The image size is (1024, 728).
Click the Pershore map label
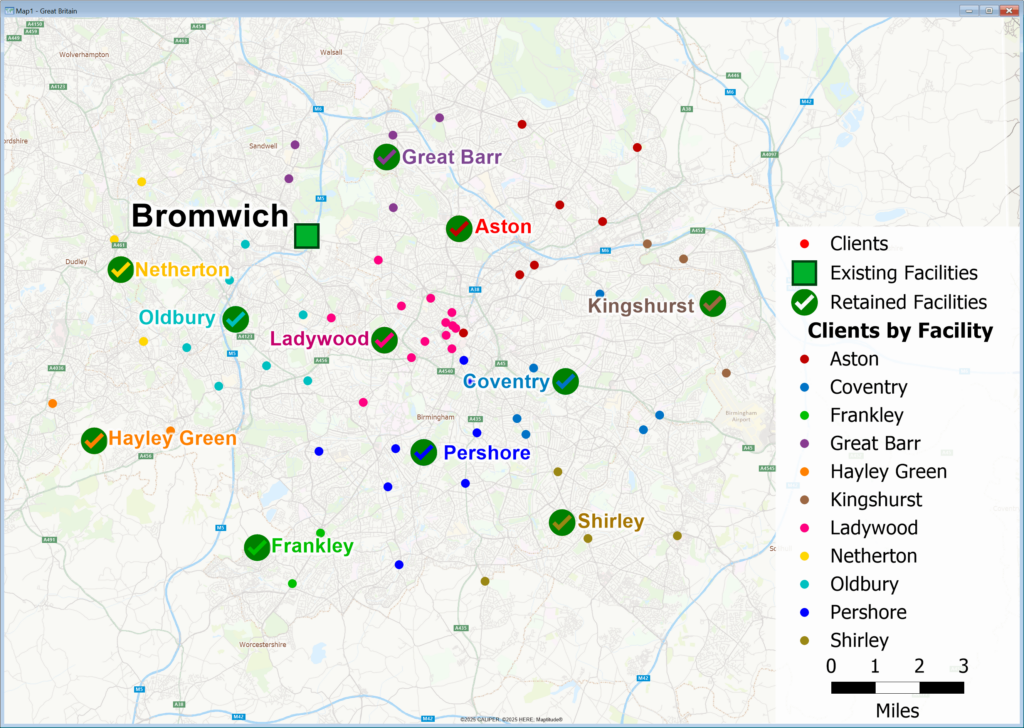487,452
